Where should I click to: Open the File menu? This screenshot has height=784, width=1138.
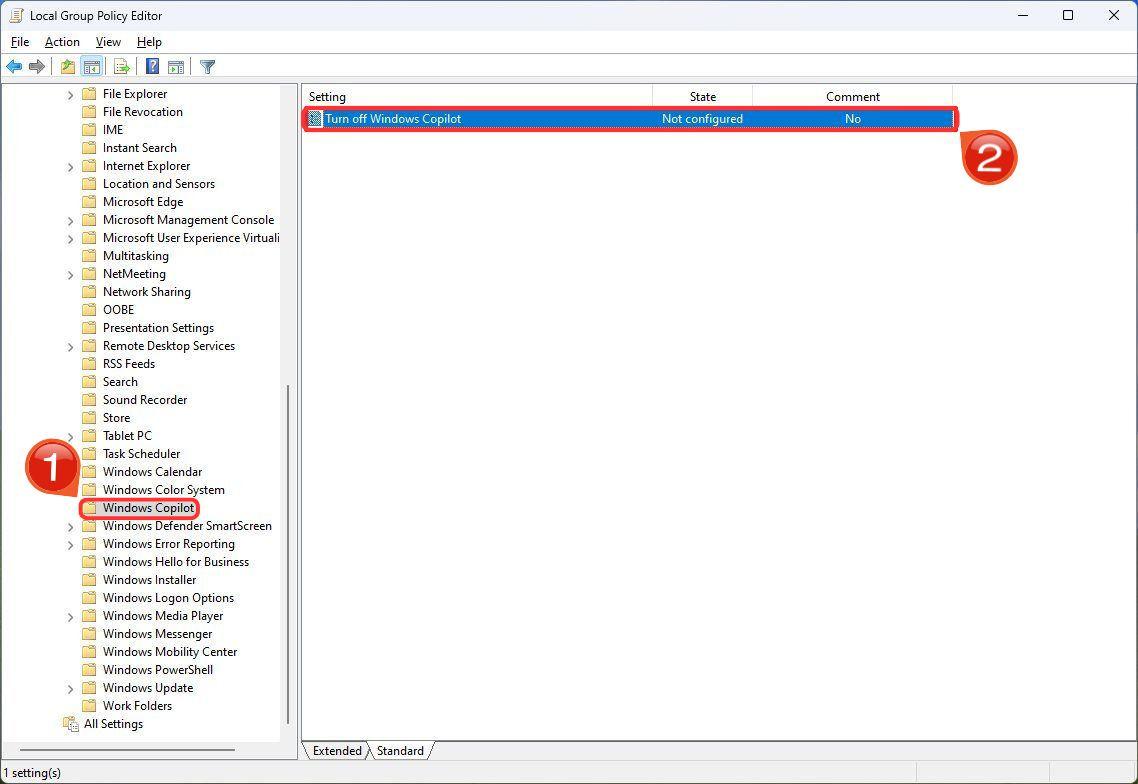(x=20, y=42)
